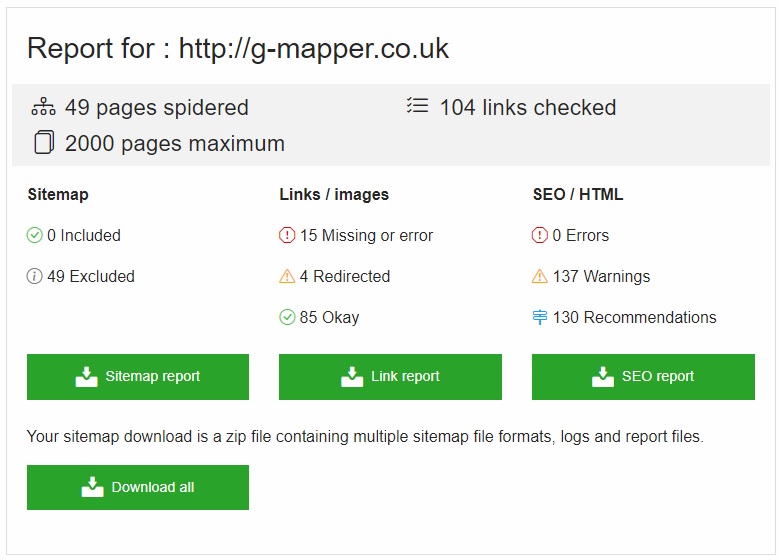Click the red error icon beside 0 Errors

coord(540,236)
